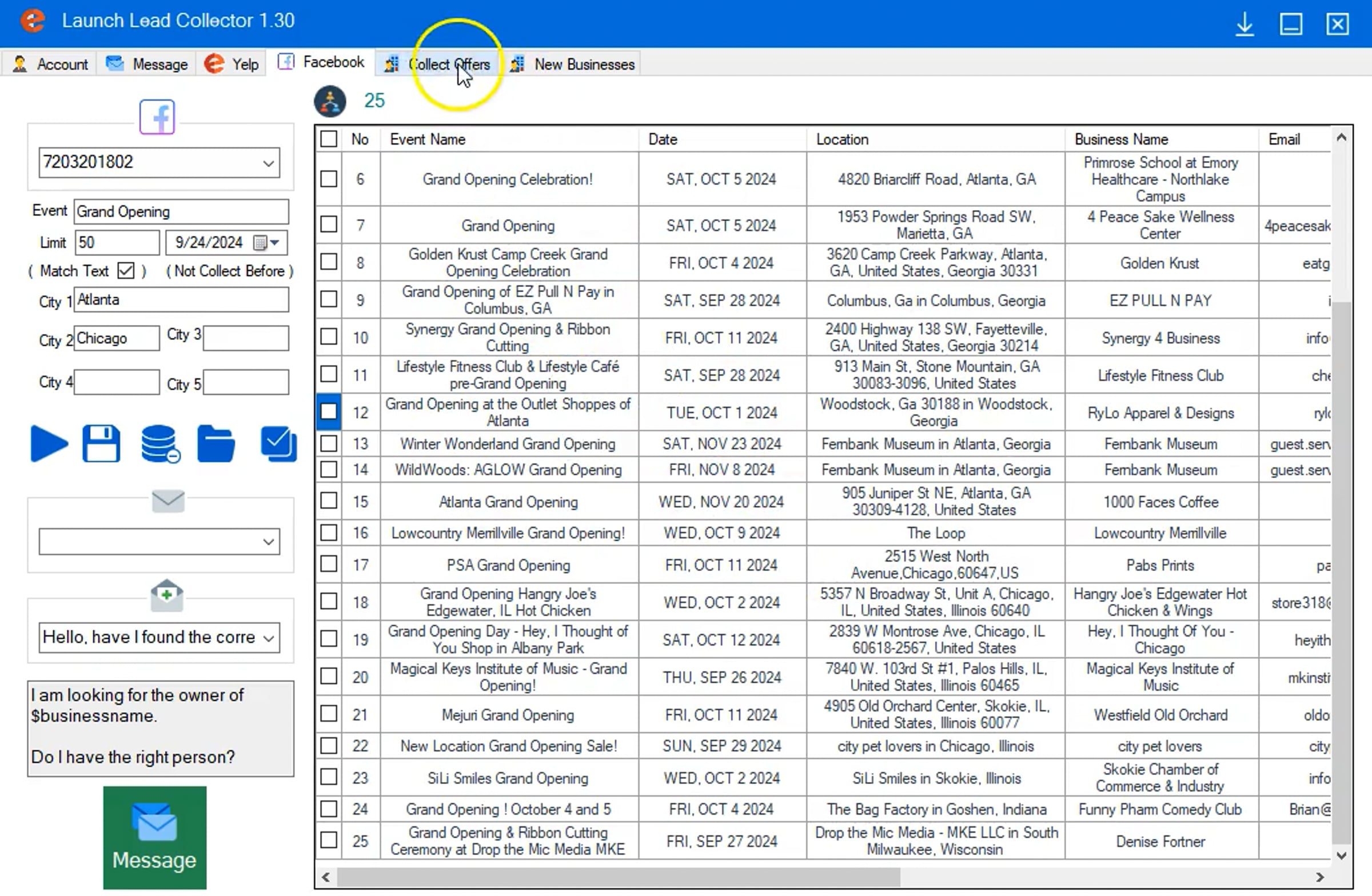Click the blue play start icon
Screen dimensions: 1372x896
coord(49,443)
